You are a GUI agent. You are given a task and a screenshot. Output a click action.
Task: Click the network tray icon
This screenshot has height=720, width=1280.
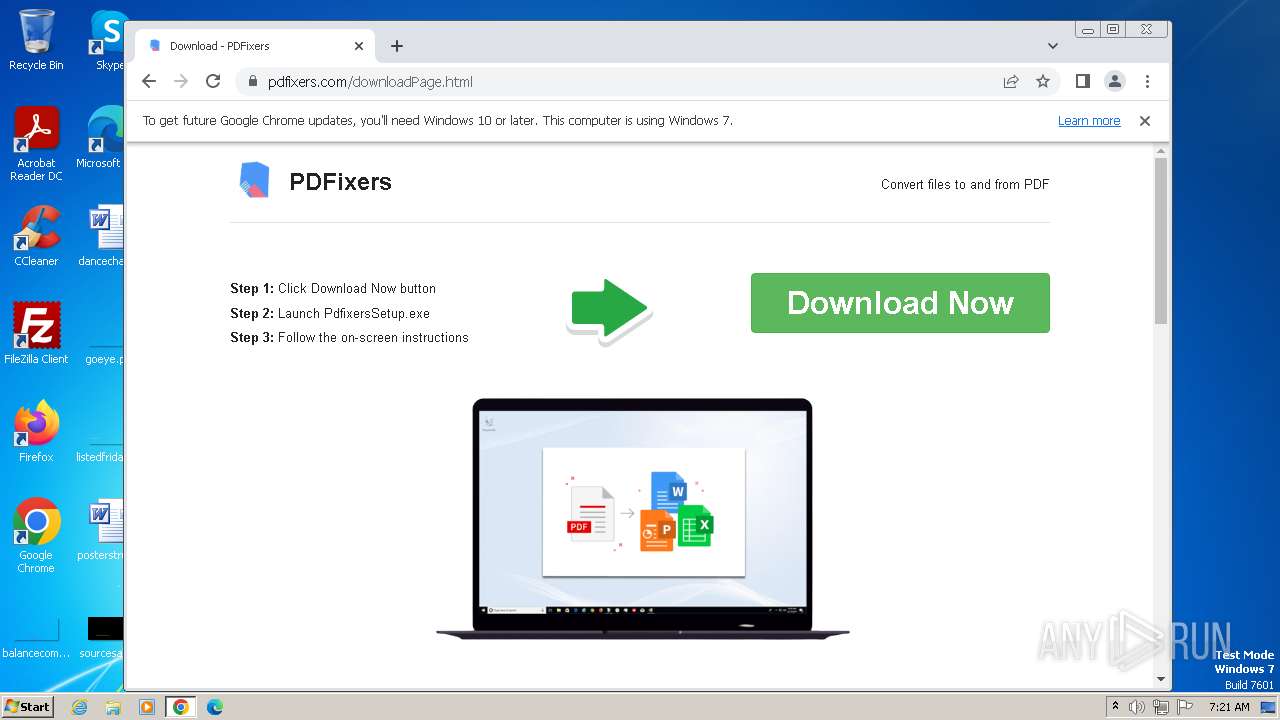1160,707
